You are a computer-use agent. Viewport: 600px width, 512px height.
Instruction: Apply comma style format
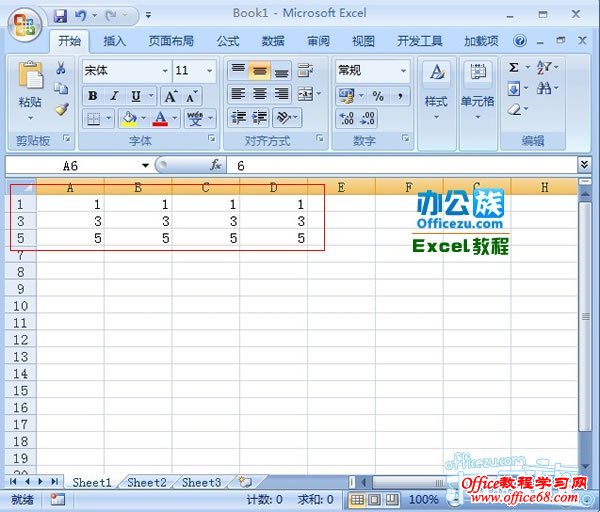400,96
